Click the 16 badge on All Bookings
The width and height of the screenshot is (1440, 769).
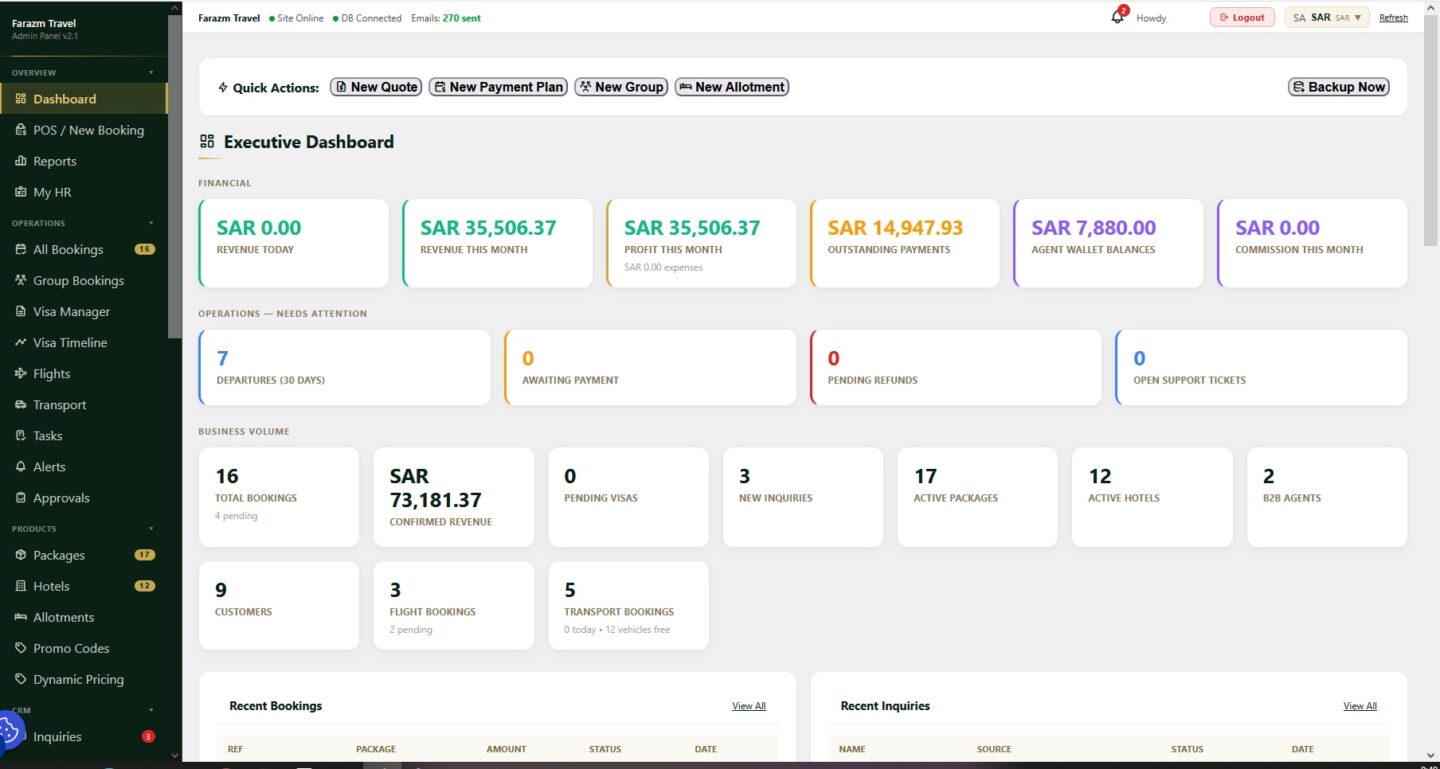[x=144, y=250]
